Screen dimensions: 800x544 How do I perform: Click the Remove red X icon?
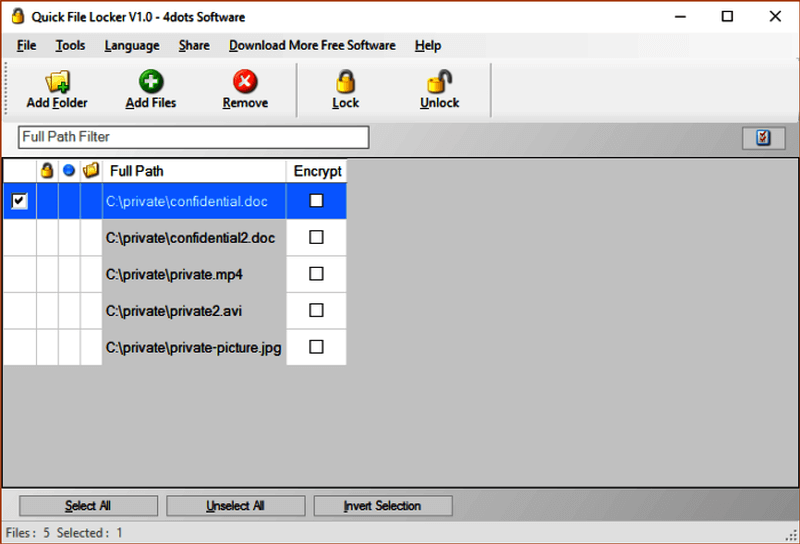pyautogui.click(x=245, y=82)
